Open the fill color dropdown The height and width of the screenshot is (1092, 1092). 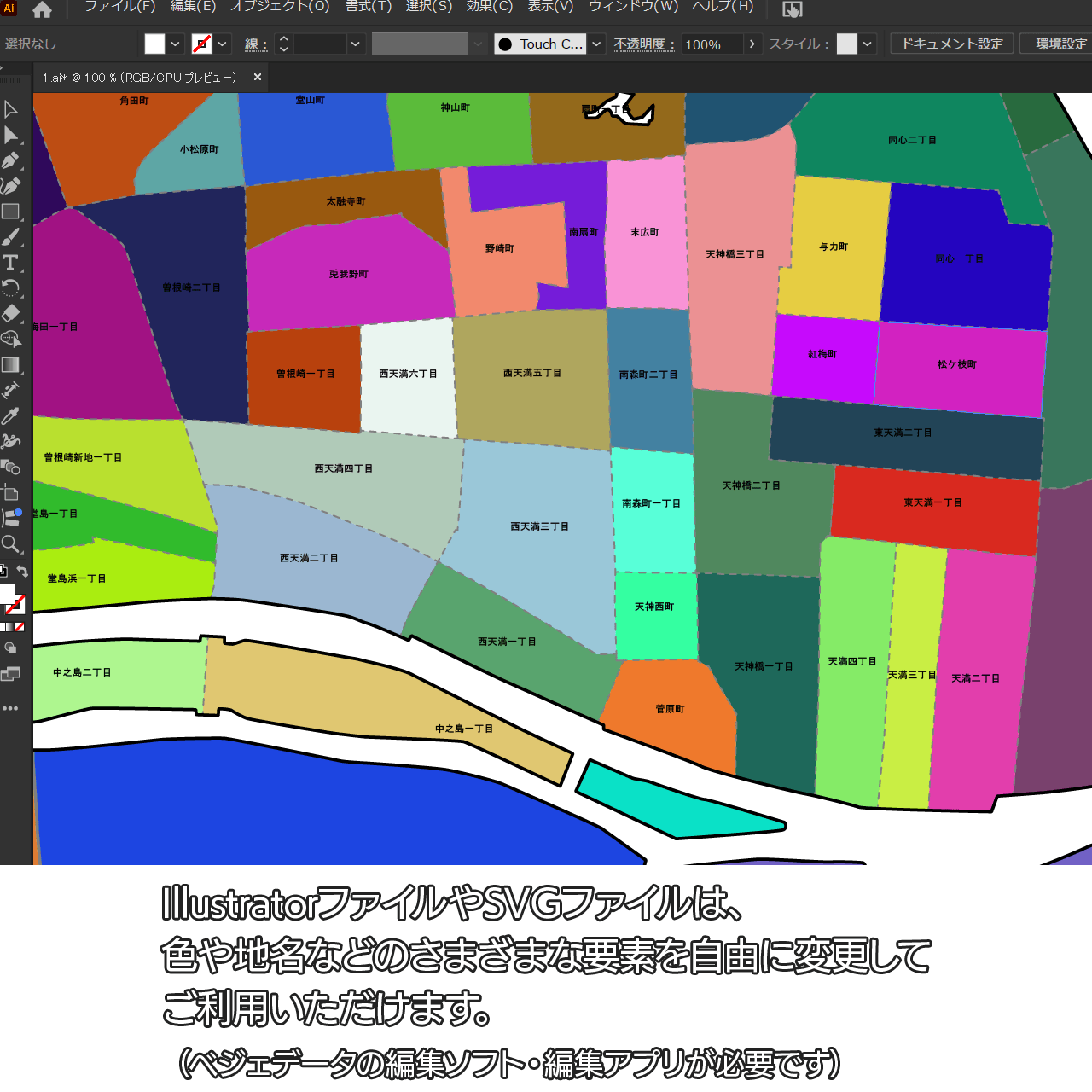pyautogui.click(x=176, y=44)
